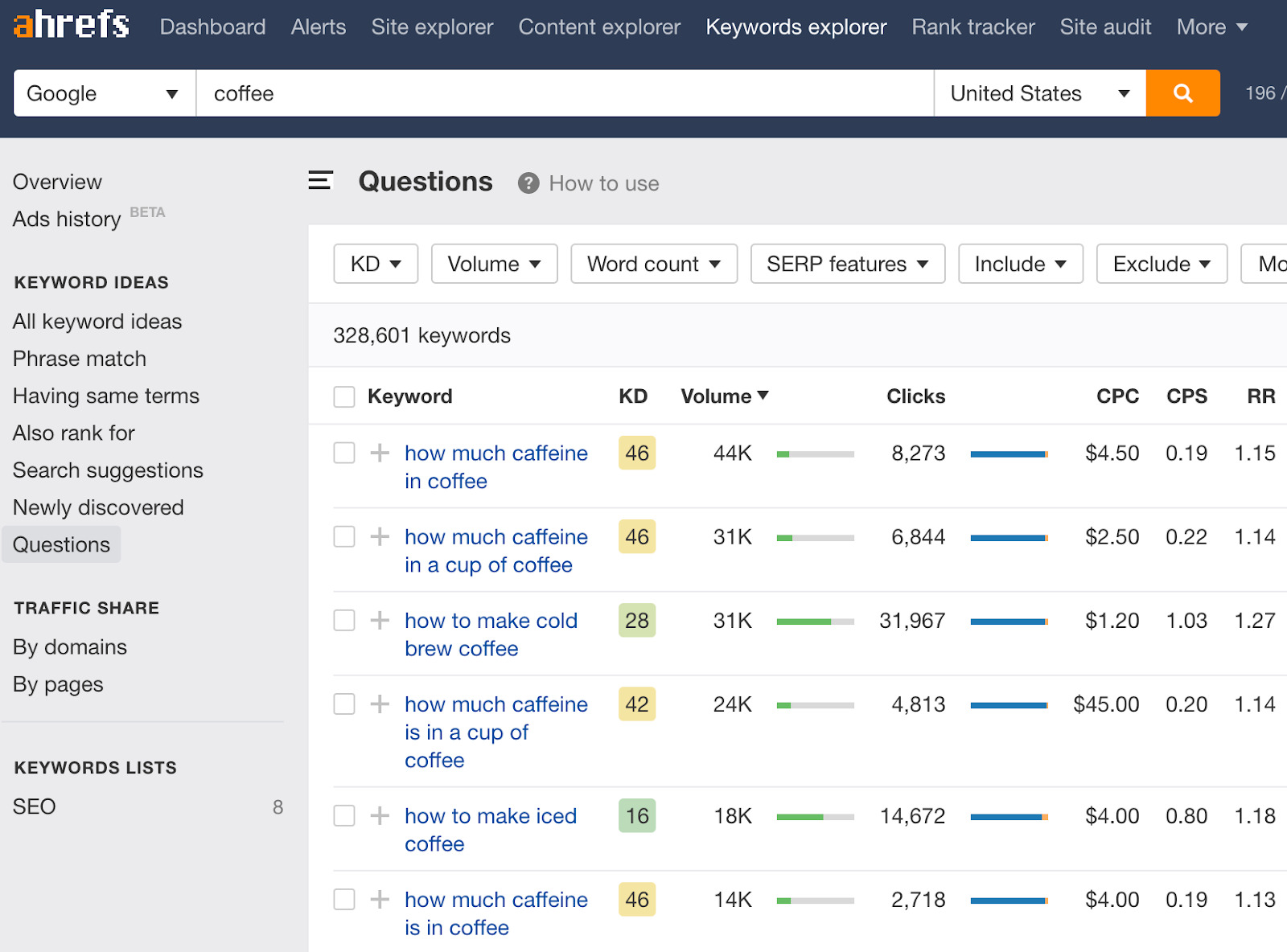This screenshot has height=952, width=1287.
Task: Switch to Keywords explorer in the top navigation
Action: point(796,26)
